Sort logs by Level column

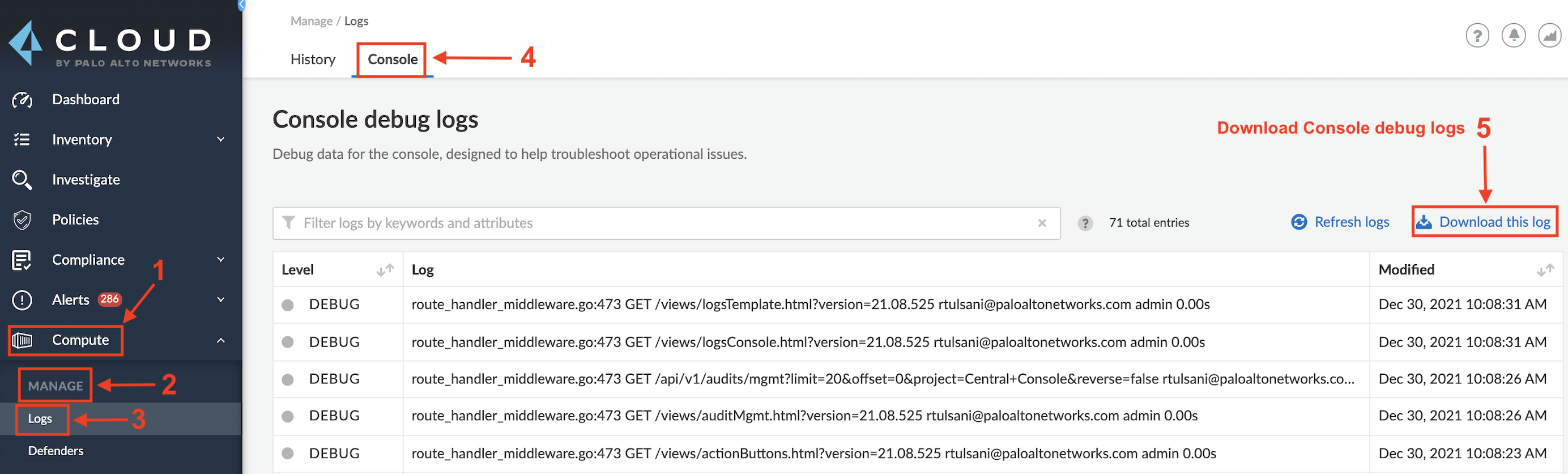pyautogui.click(x=385, y=270)
